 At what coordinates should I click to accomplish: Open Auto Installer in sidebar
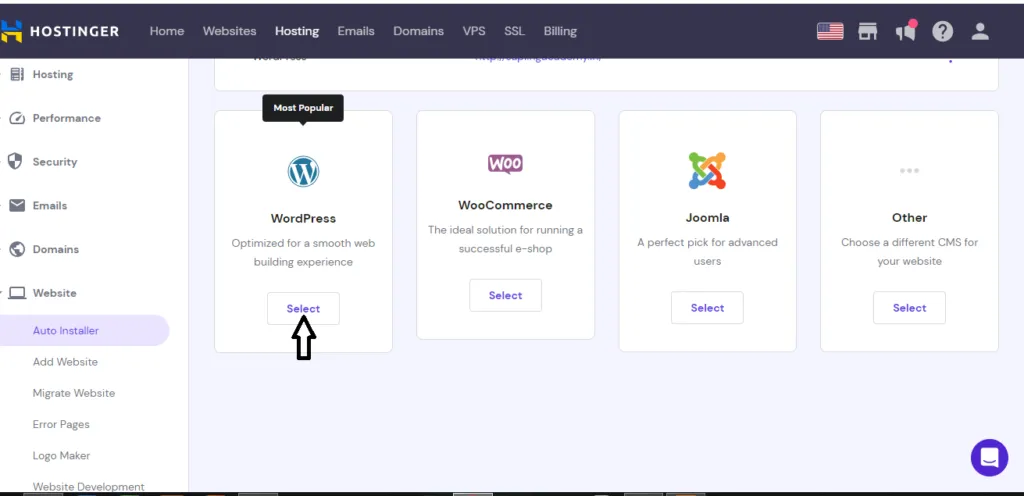pos(84,330)
